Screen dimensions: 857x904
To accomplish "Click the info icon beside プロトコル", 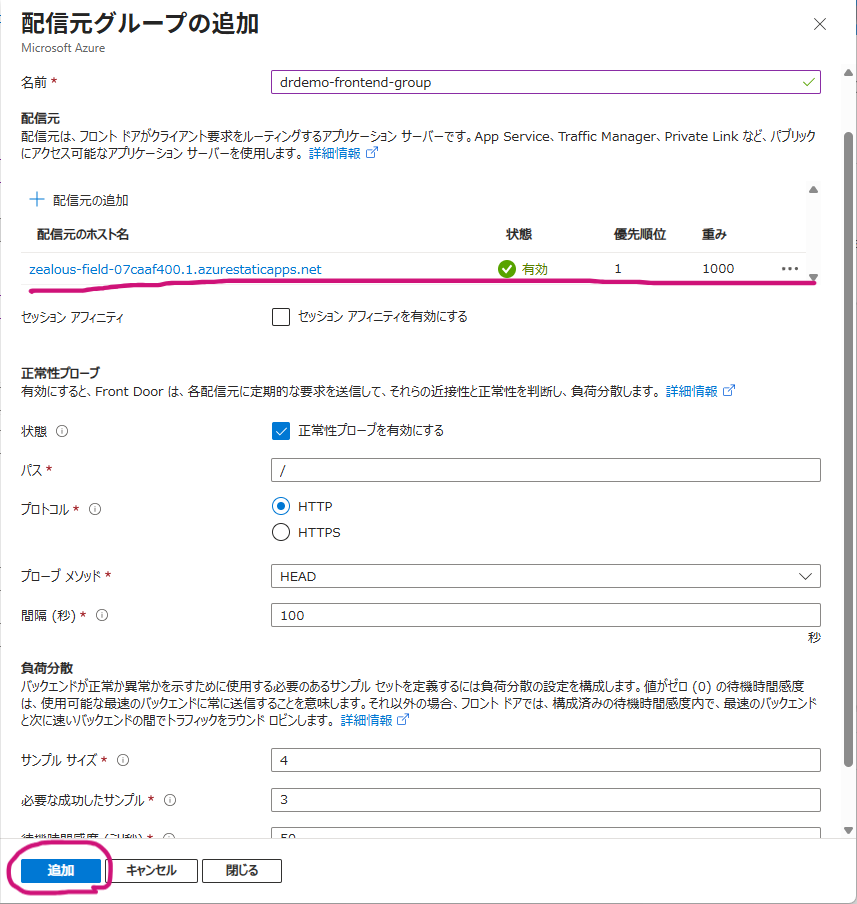I will point(95,509).
